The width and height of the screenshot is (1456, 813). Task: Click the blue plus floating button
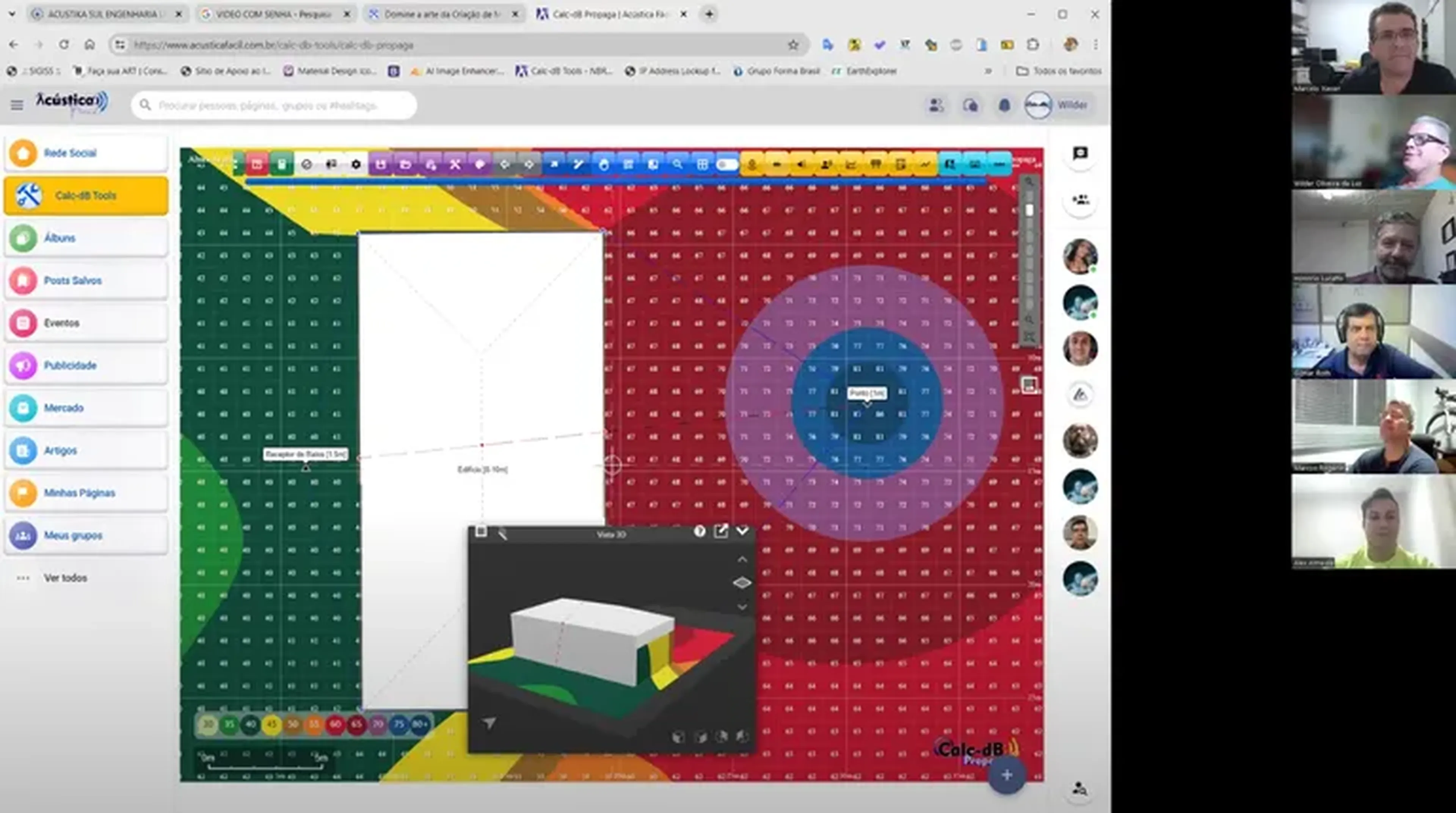[x=1007, y=775]
